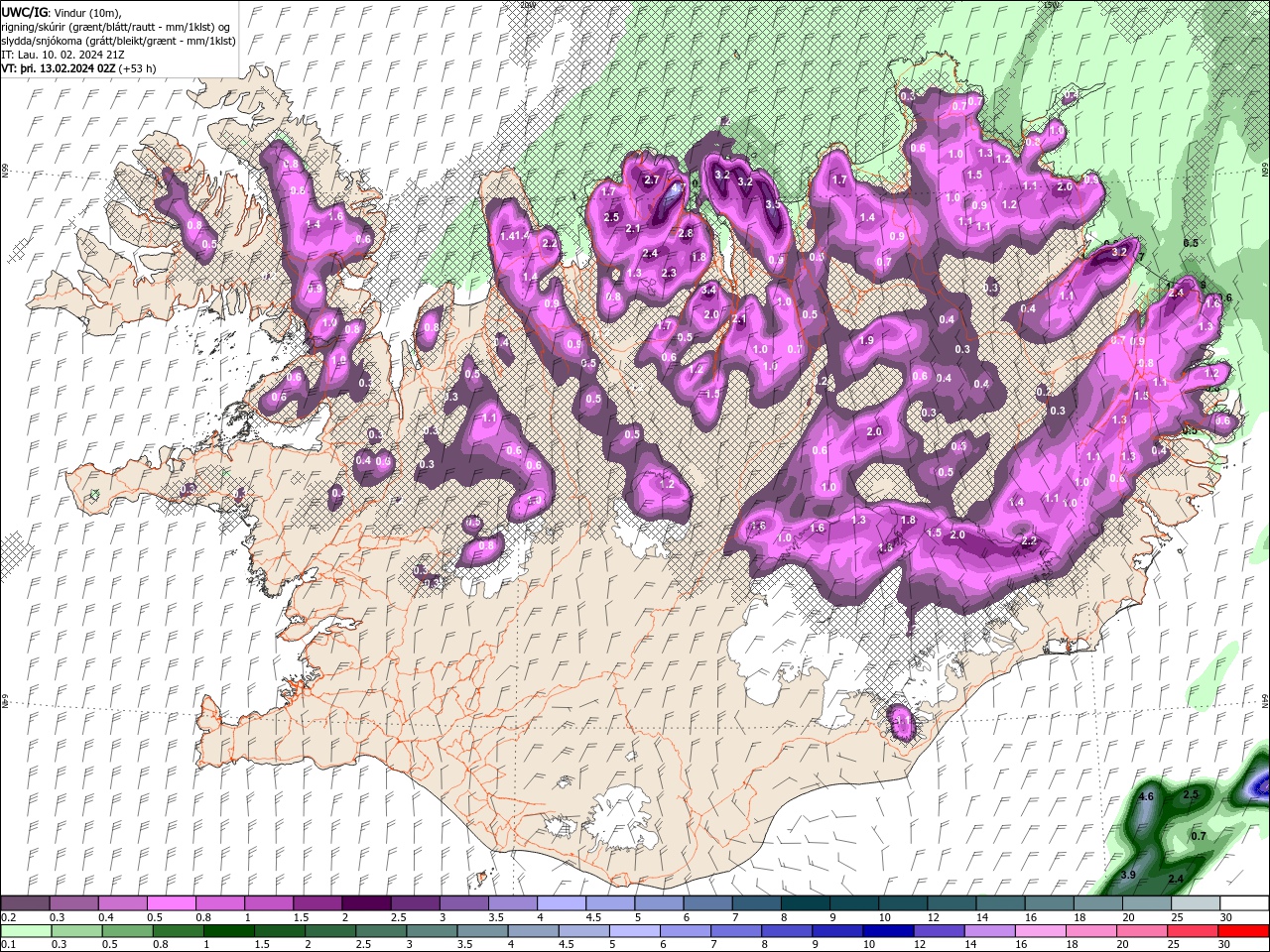Select the lower legend swatch labeled 0.3
Screen dimensions: 1270x952
[74, 931]
